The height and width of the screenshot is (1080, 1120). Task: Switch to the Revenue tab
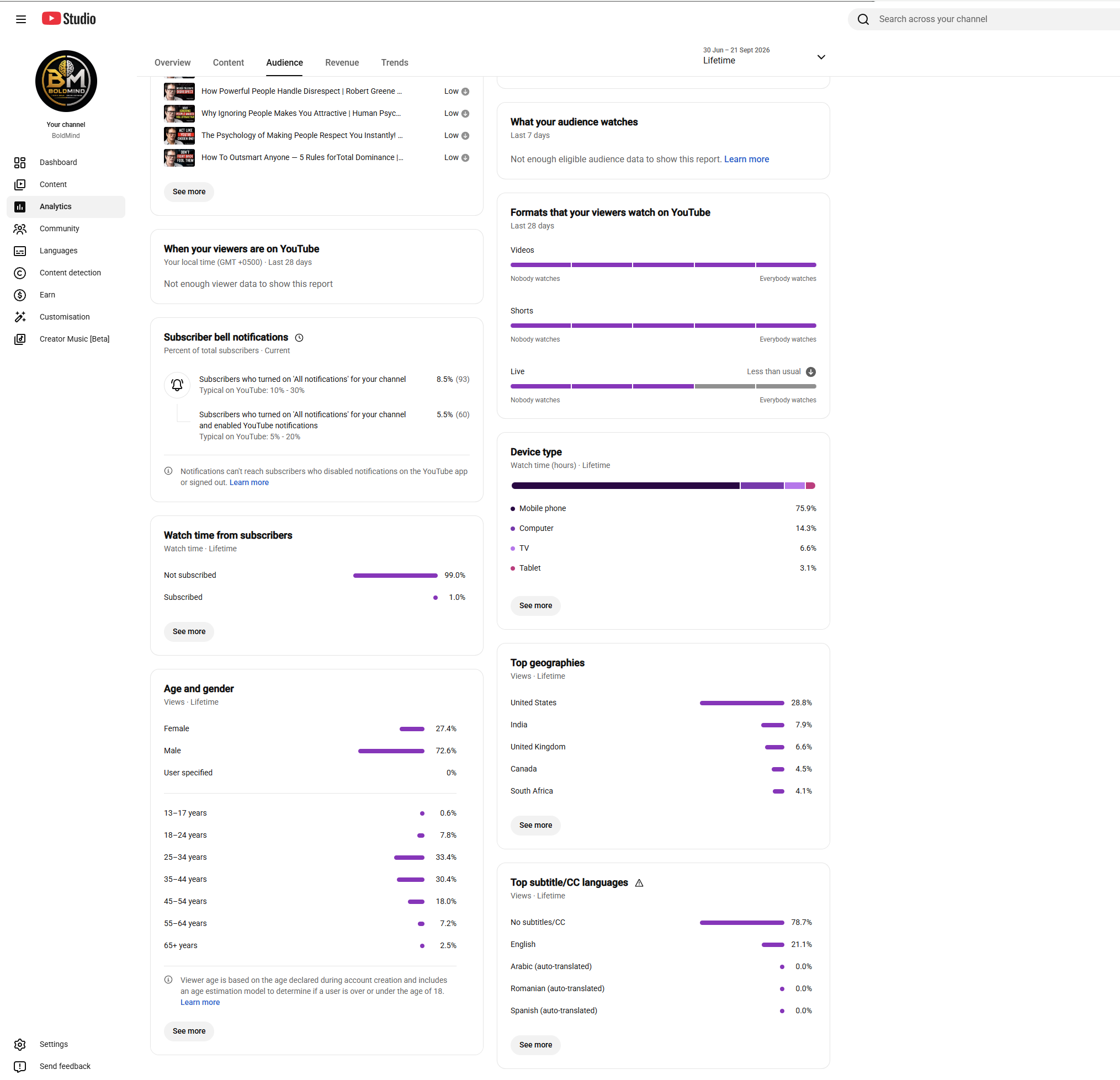click(342, 63)
